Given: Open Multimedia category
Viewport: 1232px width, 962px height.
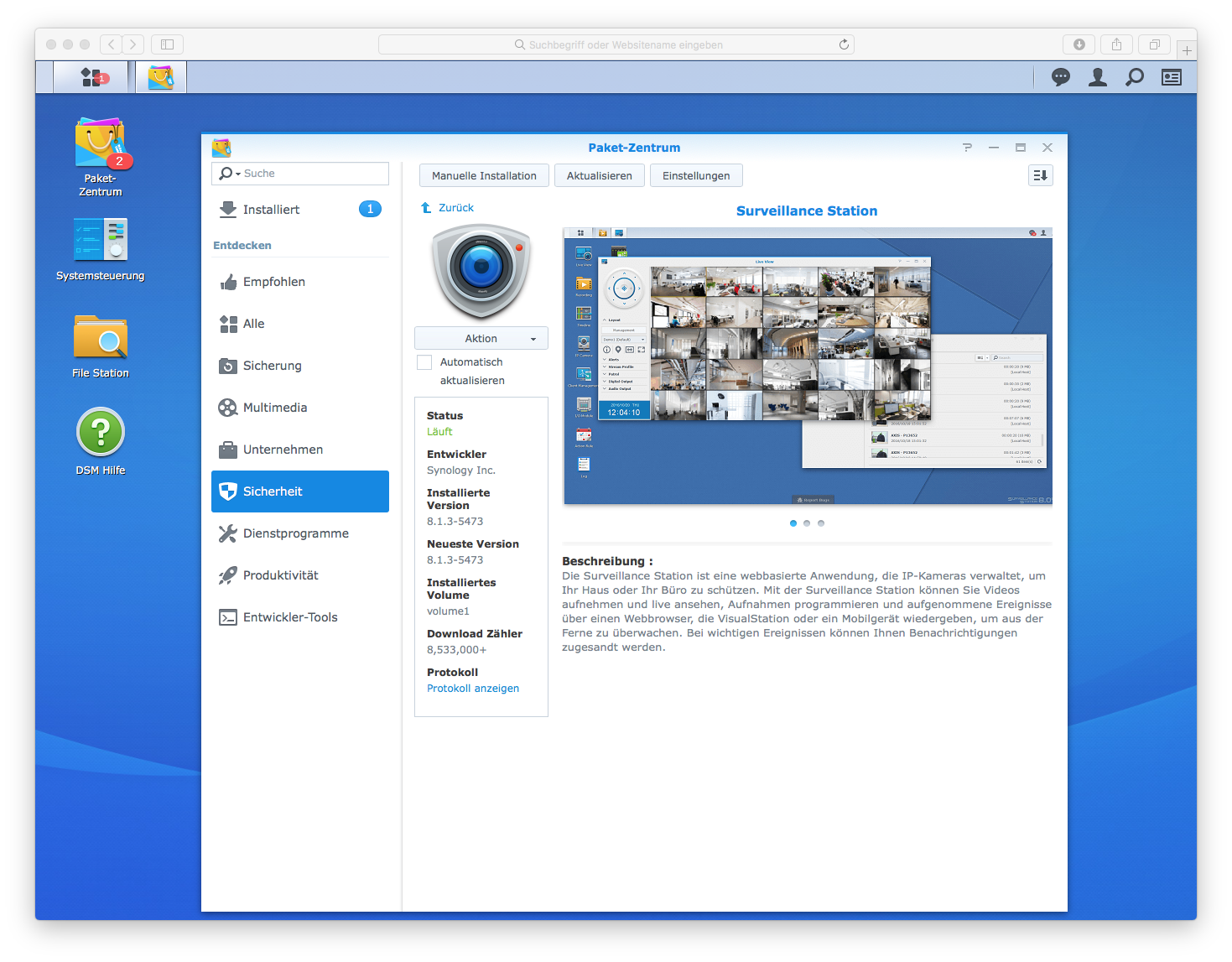Looking at the screenshot, I should (x=300, y=408).
